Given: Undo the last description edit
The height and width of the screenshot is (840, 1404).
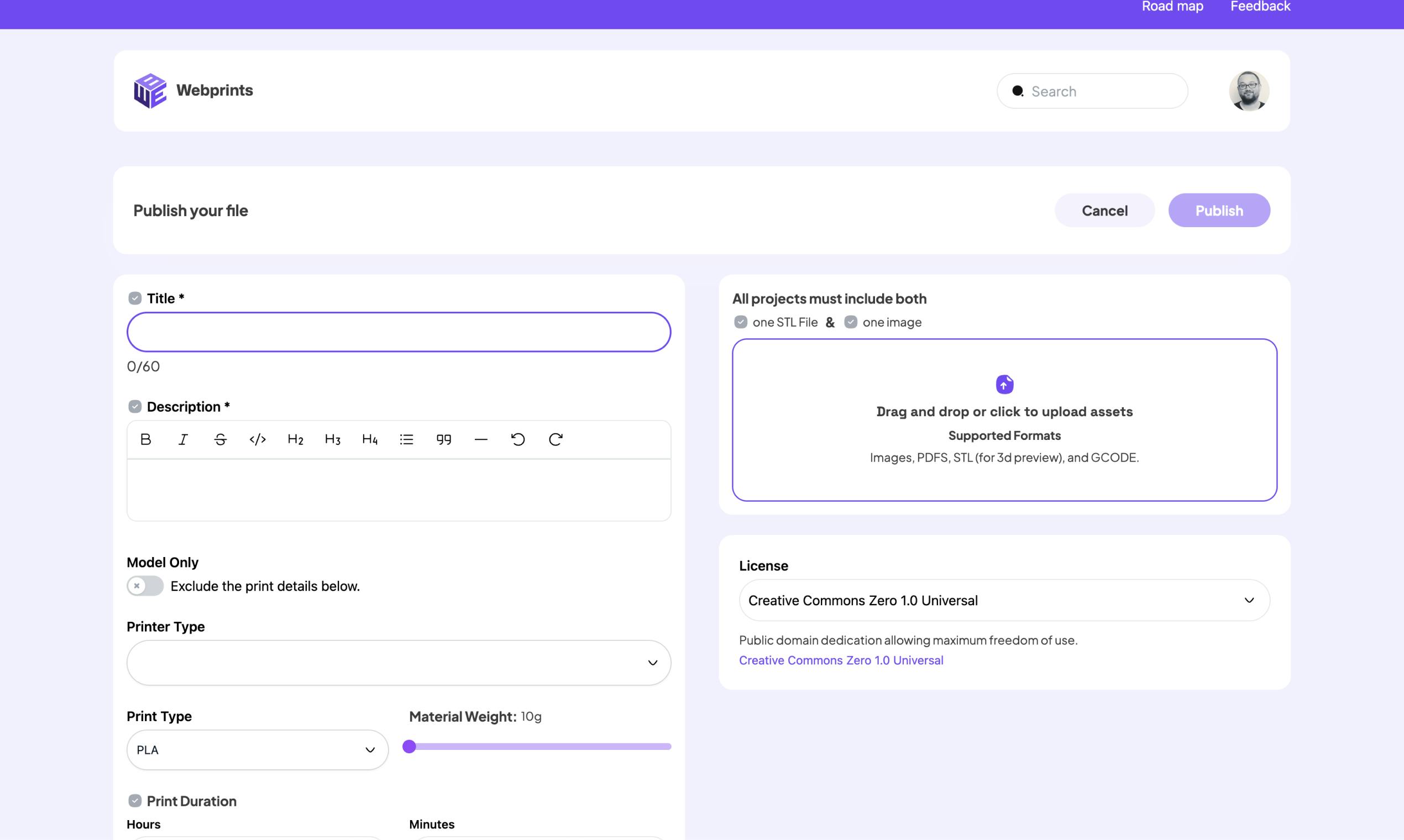Looking at the screenshot, I should pos(518,439).
